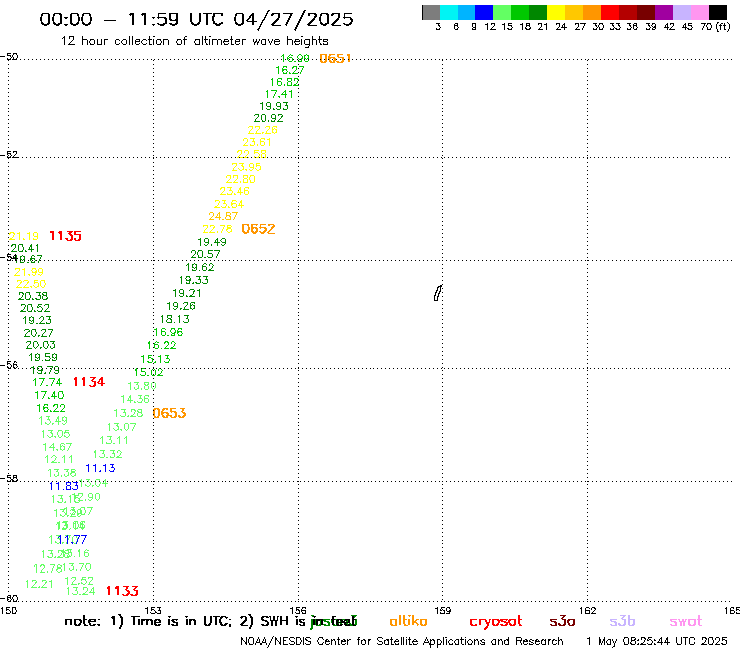Click the wave height value 12.21
The height and width of the screenshot is (650, 740).
tap(39, 584)
